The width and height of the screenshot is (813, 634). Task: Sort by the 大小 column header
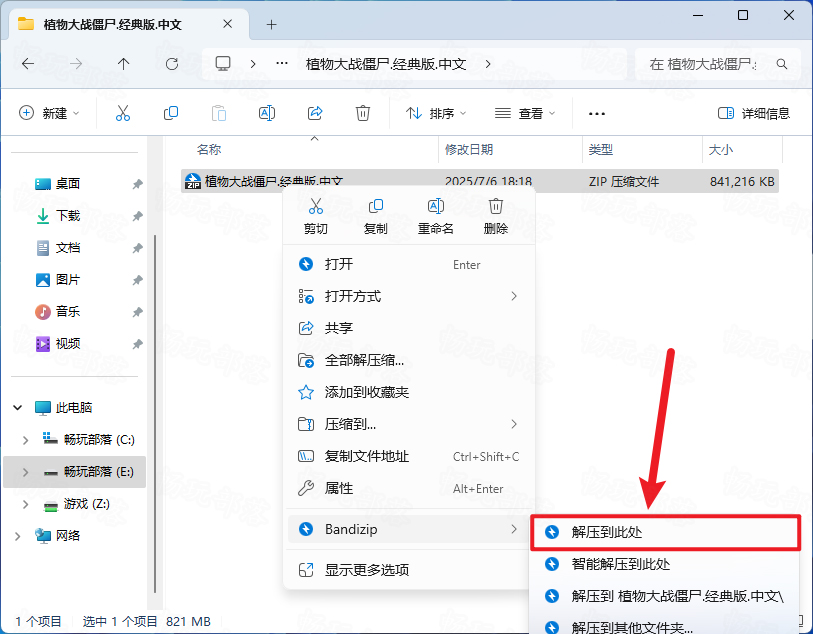tap(721, 150)
